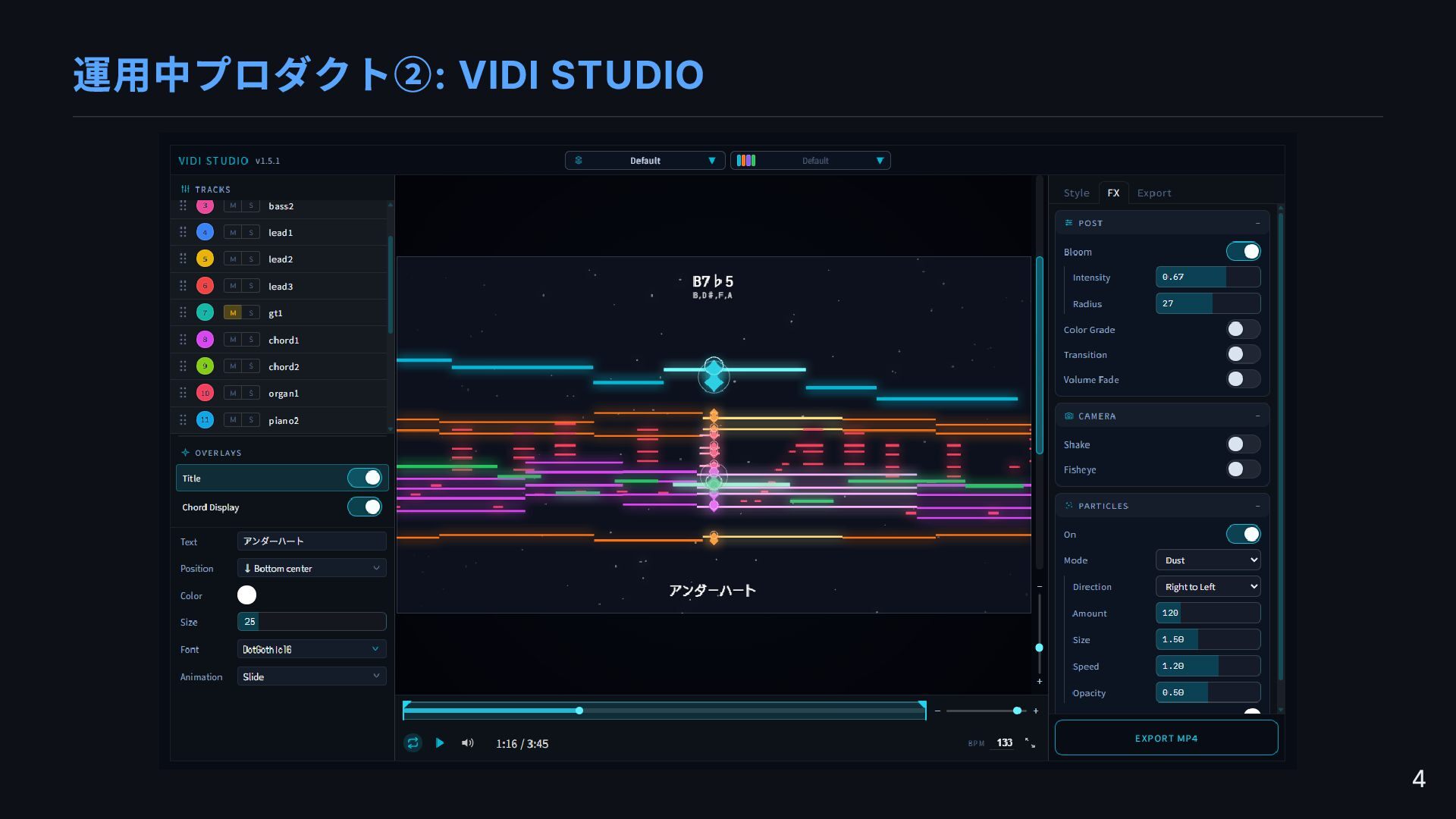Select the FX tab
The image size is (1456, 819).
click(x=1113, y=193)
